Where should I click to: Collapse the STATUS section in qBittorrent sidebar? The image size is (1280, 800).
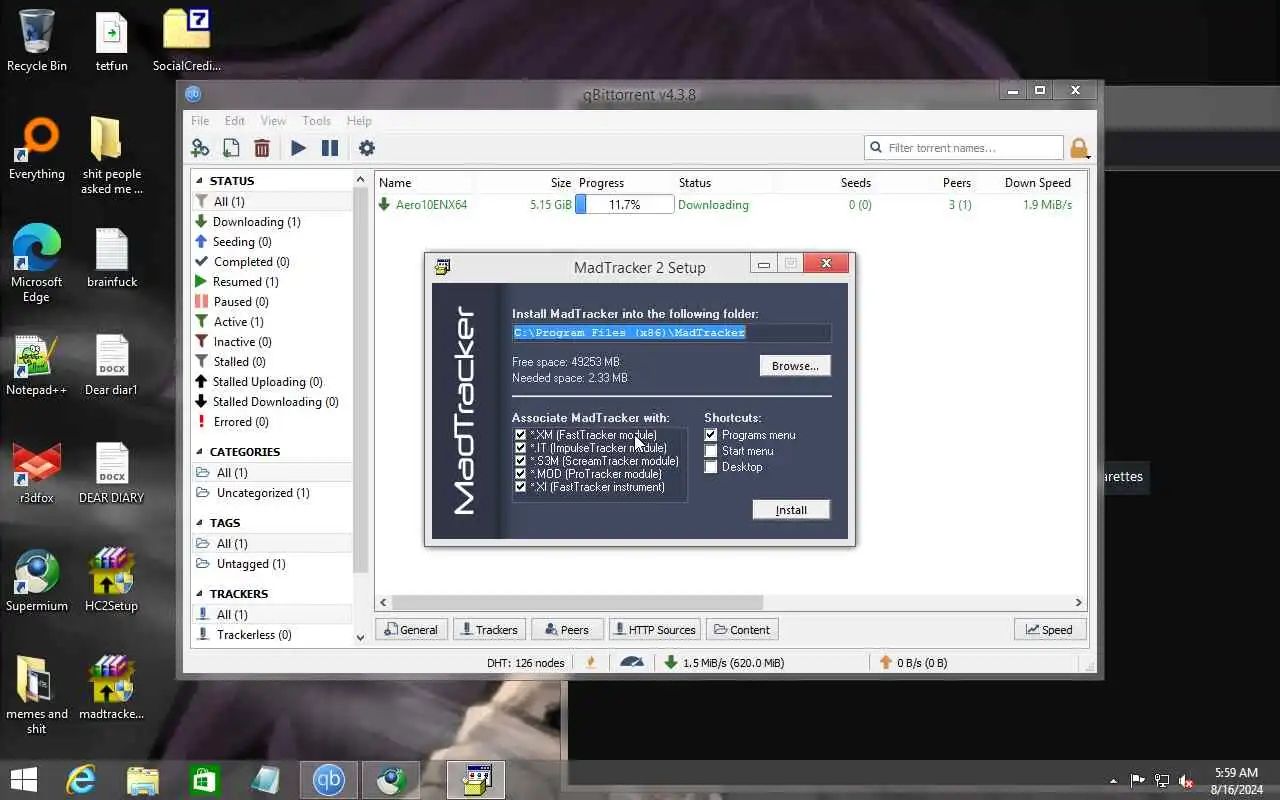(x=200, y=181)
